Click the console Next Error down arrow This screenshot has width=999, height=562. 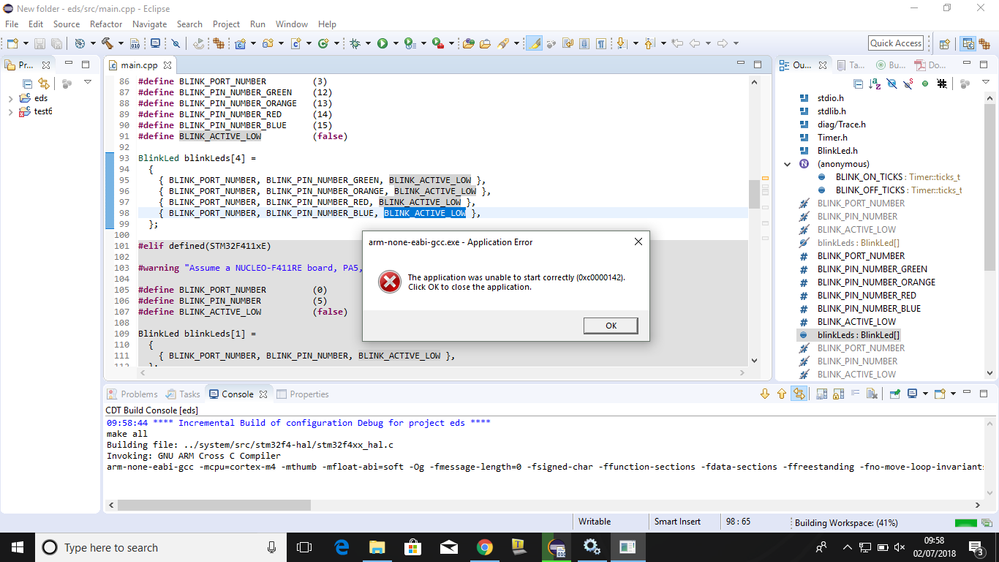click(x=765, y=394)
